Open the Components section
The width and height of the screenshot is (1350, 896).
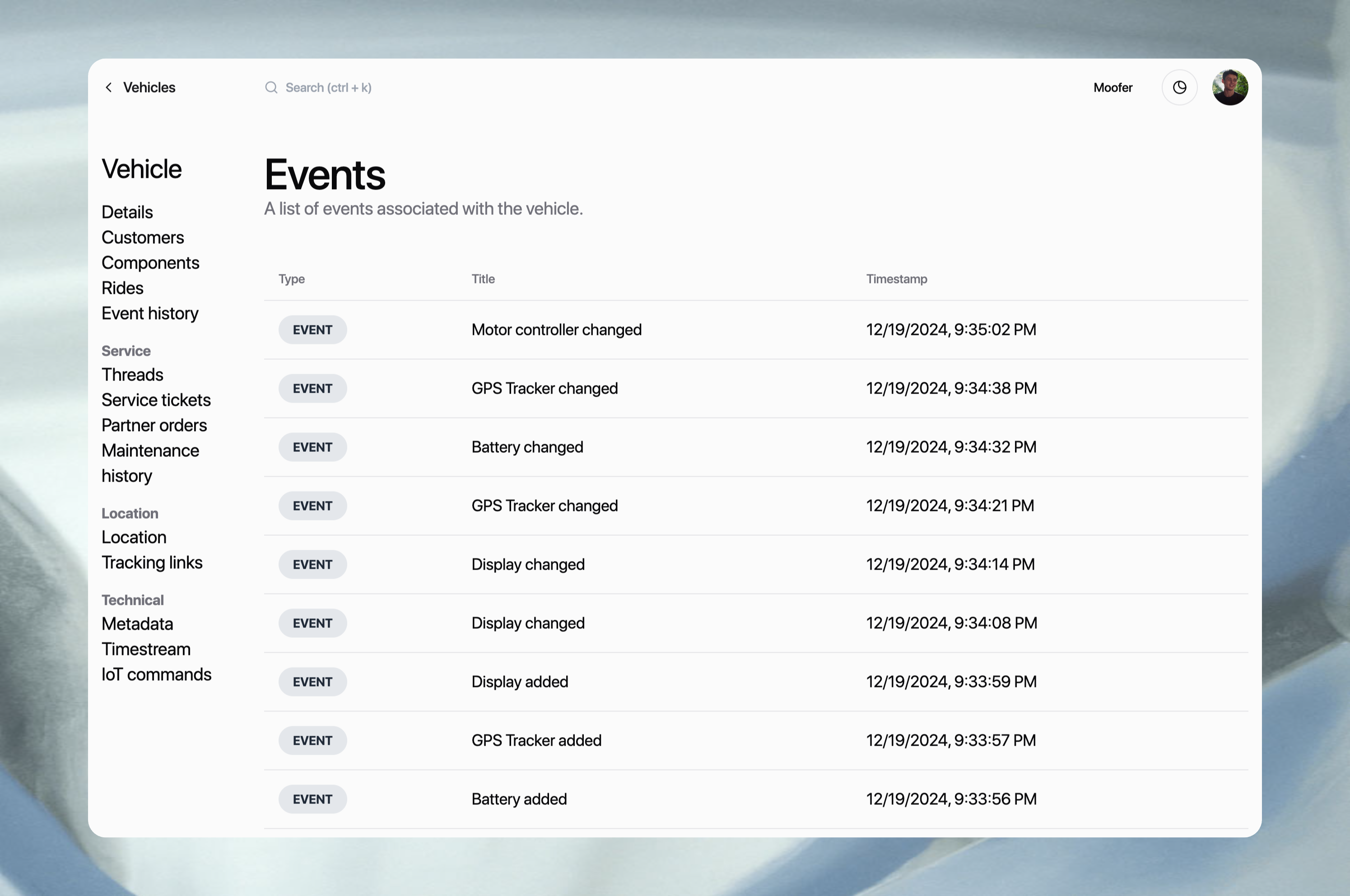150,263
